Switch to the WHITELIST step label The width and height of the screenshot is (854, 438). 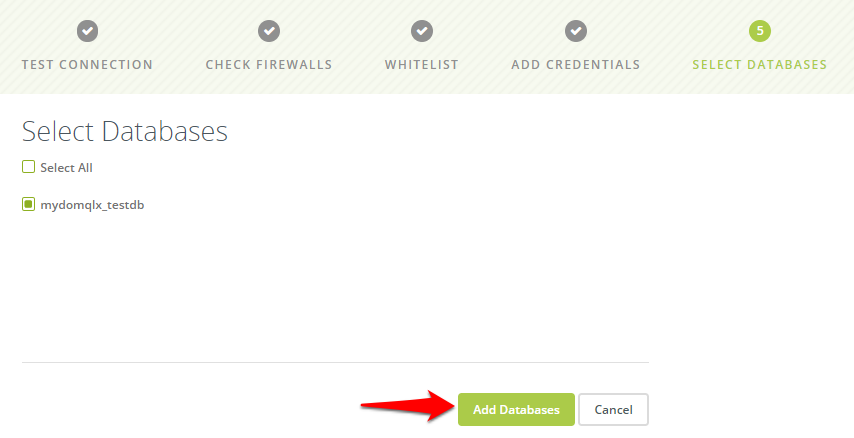pyautogui.click(x=422, y=64)
